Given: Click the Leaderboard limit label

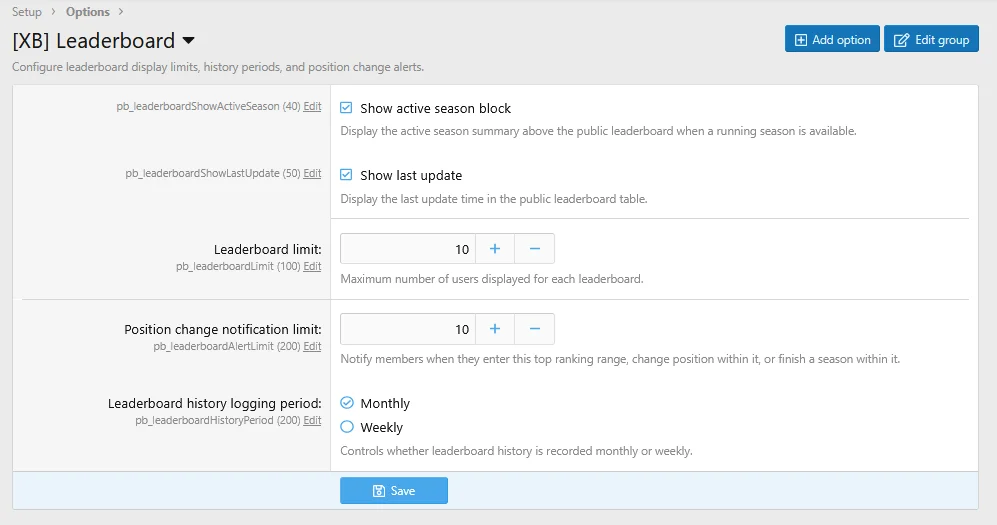Looking at the screenshot, I should [x=268, y=249].
